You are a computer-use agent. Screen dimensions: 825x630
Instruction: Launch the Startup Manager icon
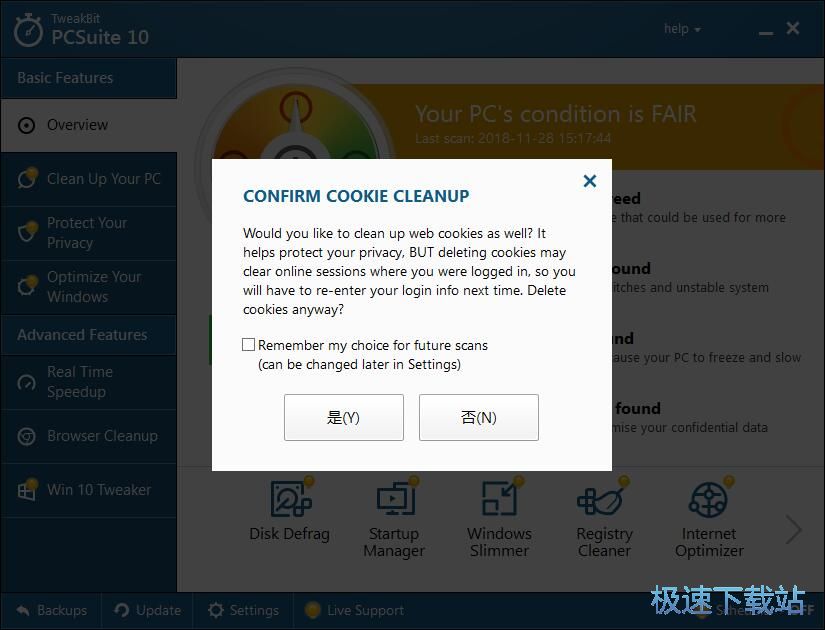coord(396,498)
